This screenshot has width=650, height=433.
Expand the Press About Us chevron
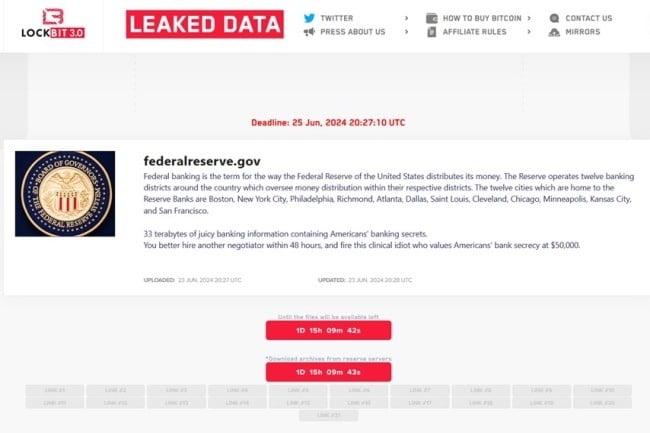pos(406,32)
